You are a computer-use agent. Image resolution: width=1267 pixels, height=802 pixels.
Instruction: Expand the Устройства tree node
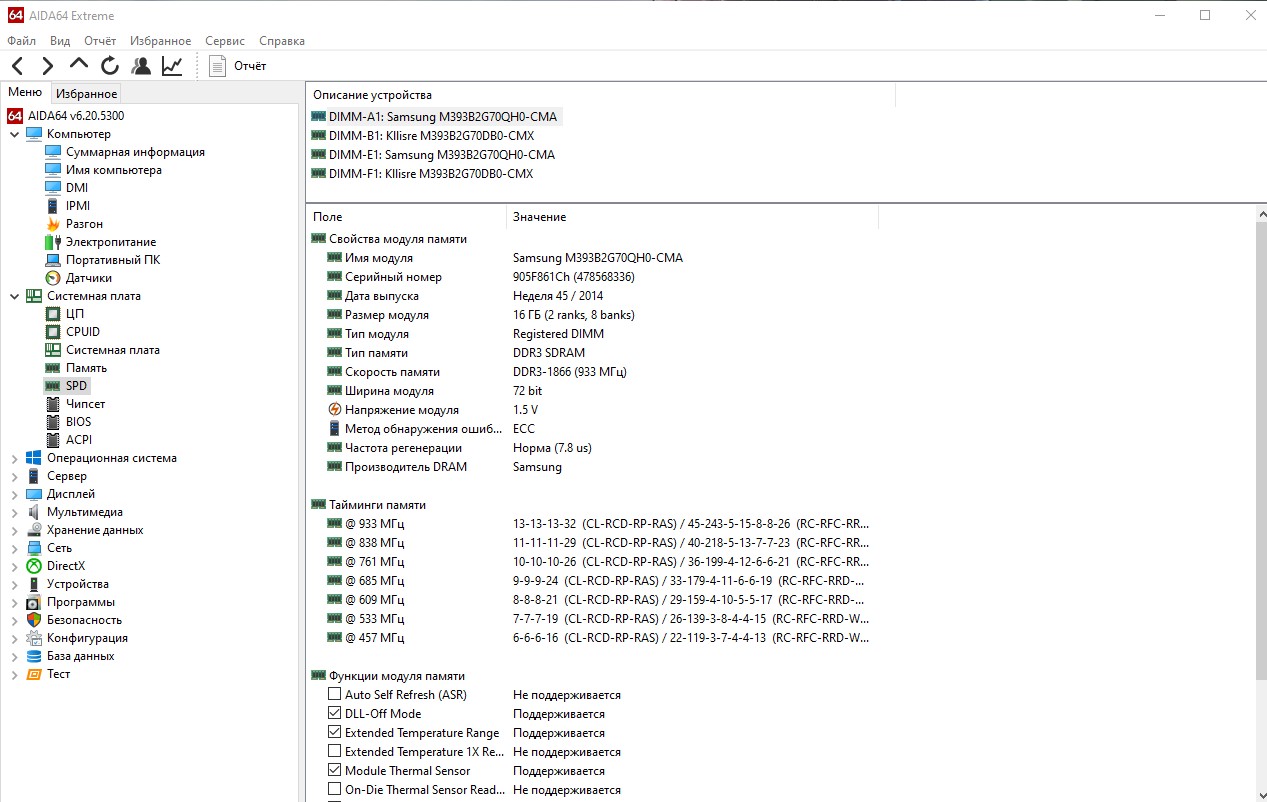(x=14, y=584)
